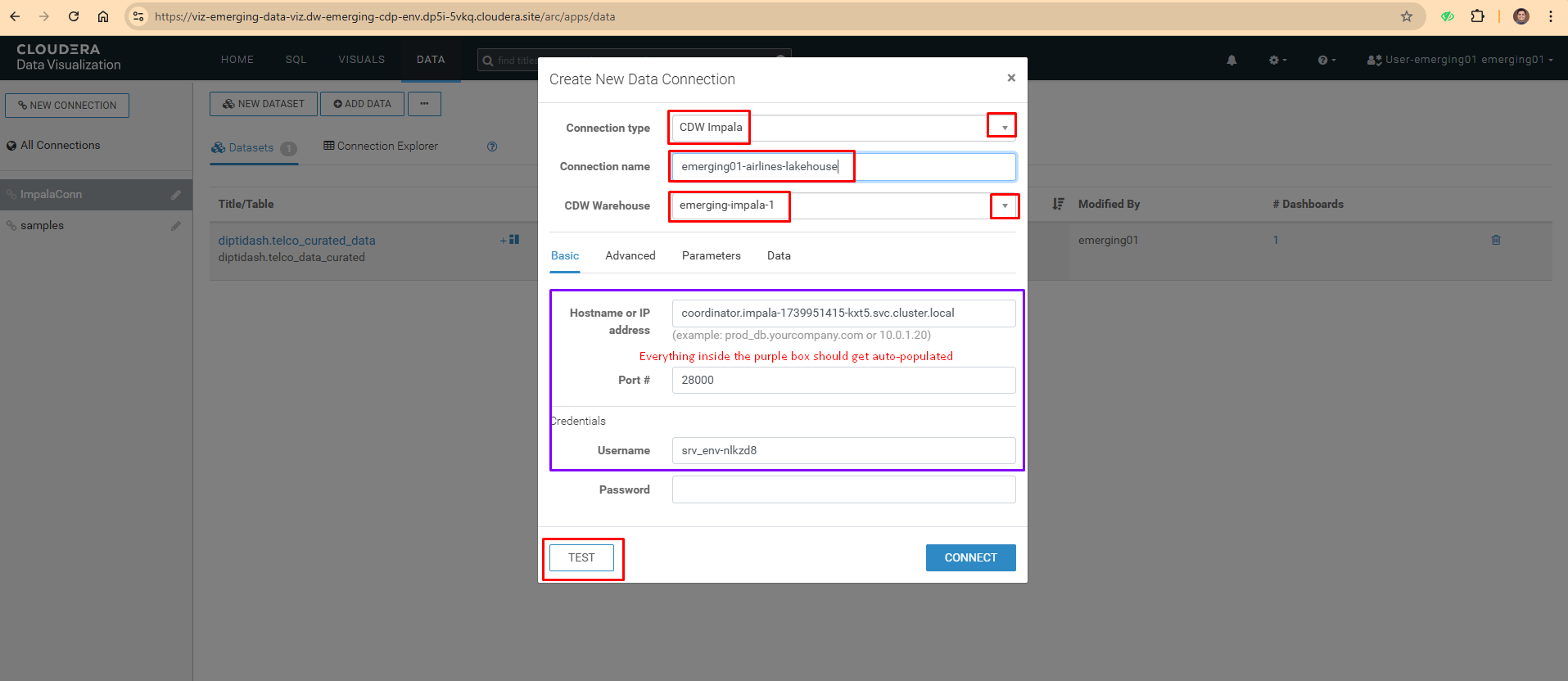The image size is (1568, 681).
Task: Open the Connection Explorer tab
Action: tap(381, 147)
